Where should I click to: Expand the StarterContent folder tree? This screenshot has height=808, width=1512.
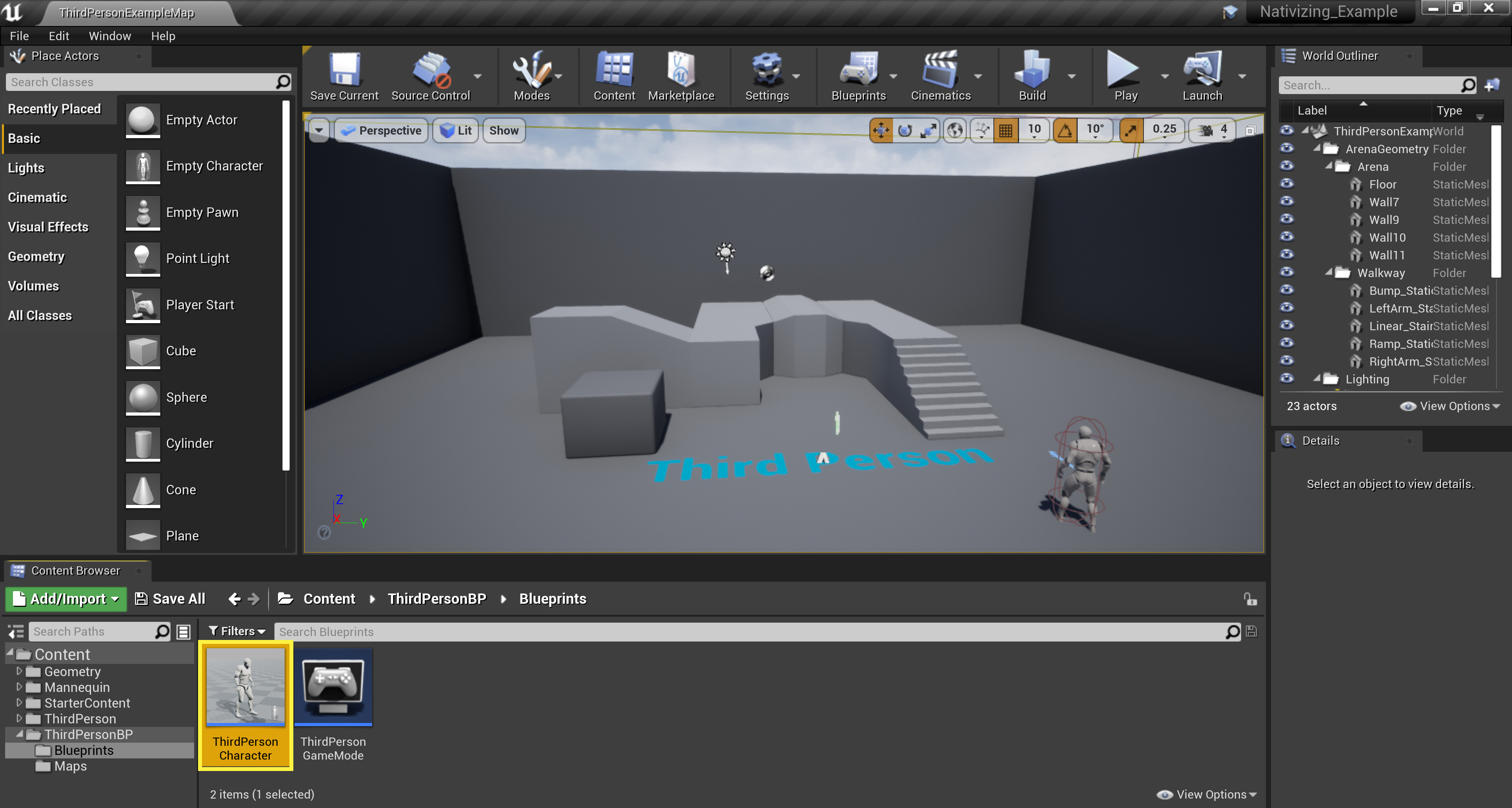[19, 703]
